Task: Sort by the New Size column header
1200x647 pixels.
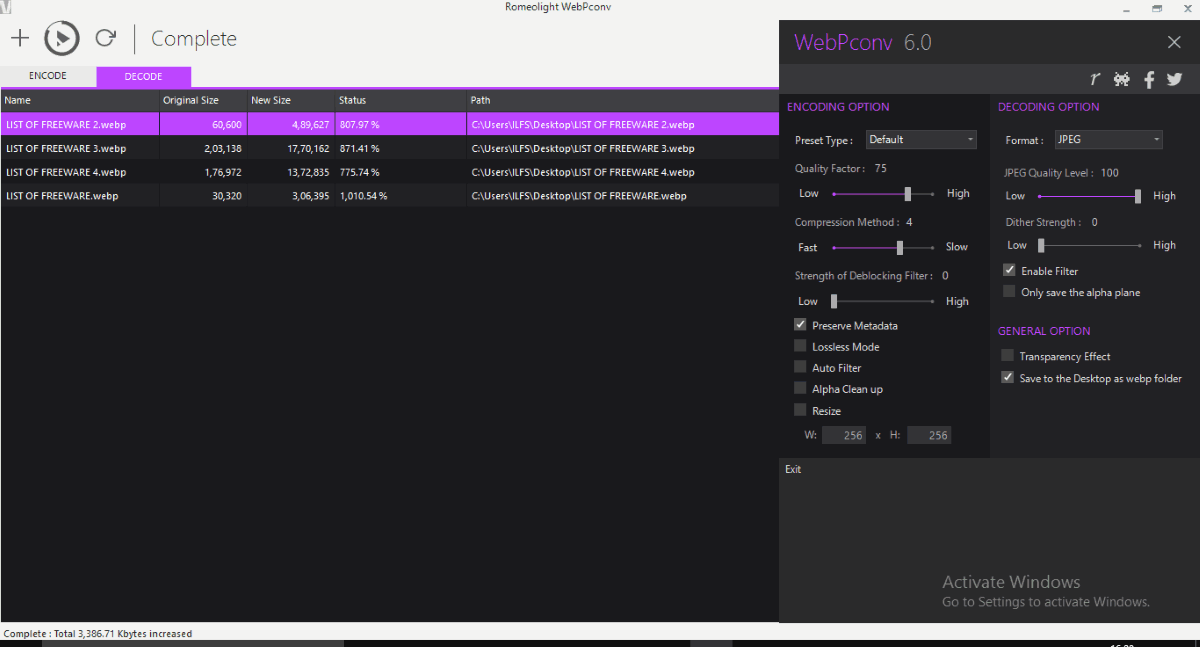Action: (x=291, y=100)
